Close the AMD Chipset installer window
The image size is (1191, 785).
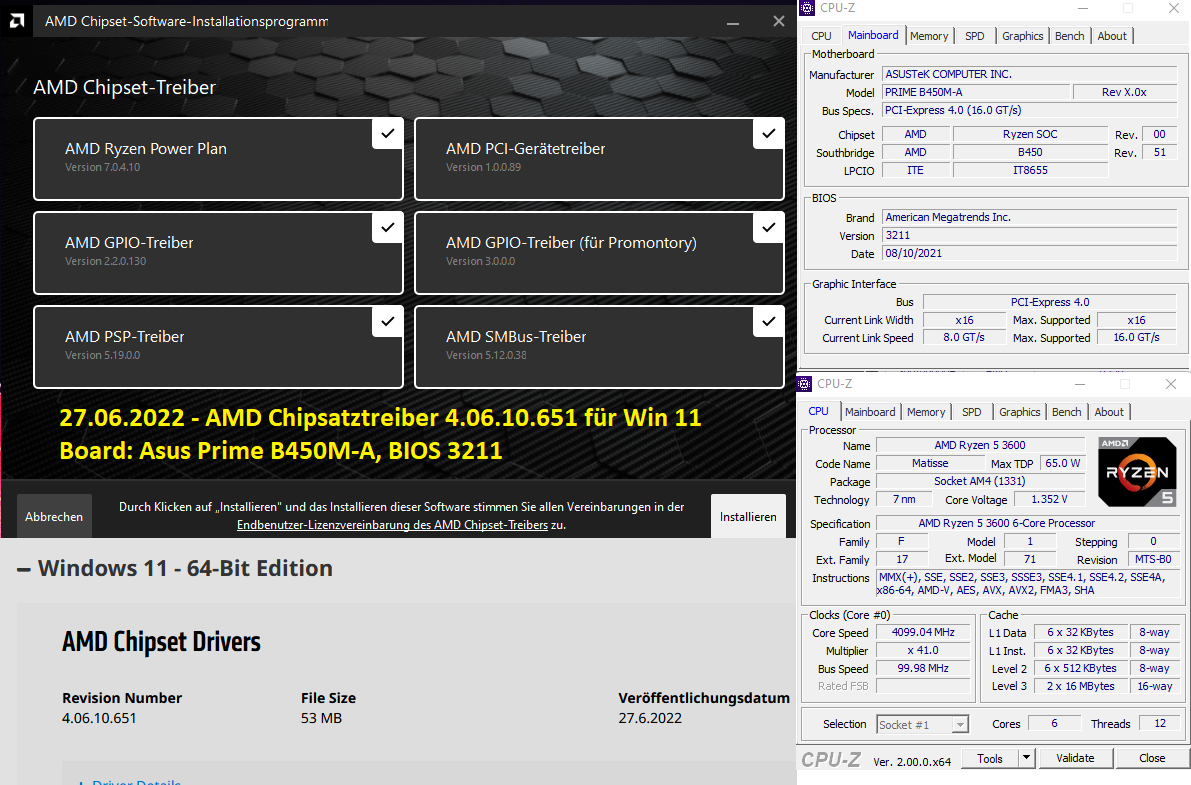tap(779, 21)
